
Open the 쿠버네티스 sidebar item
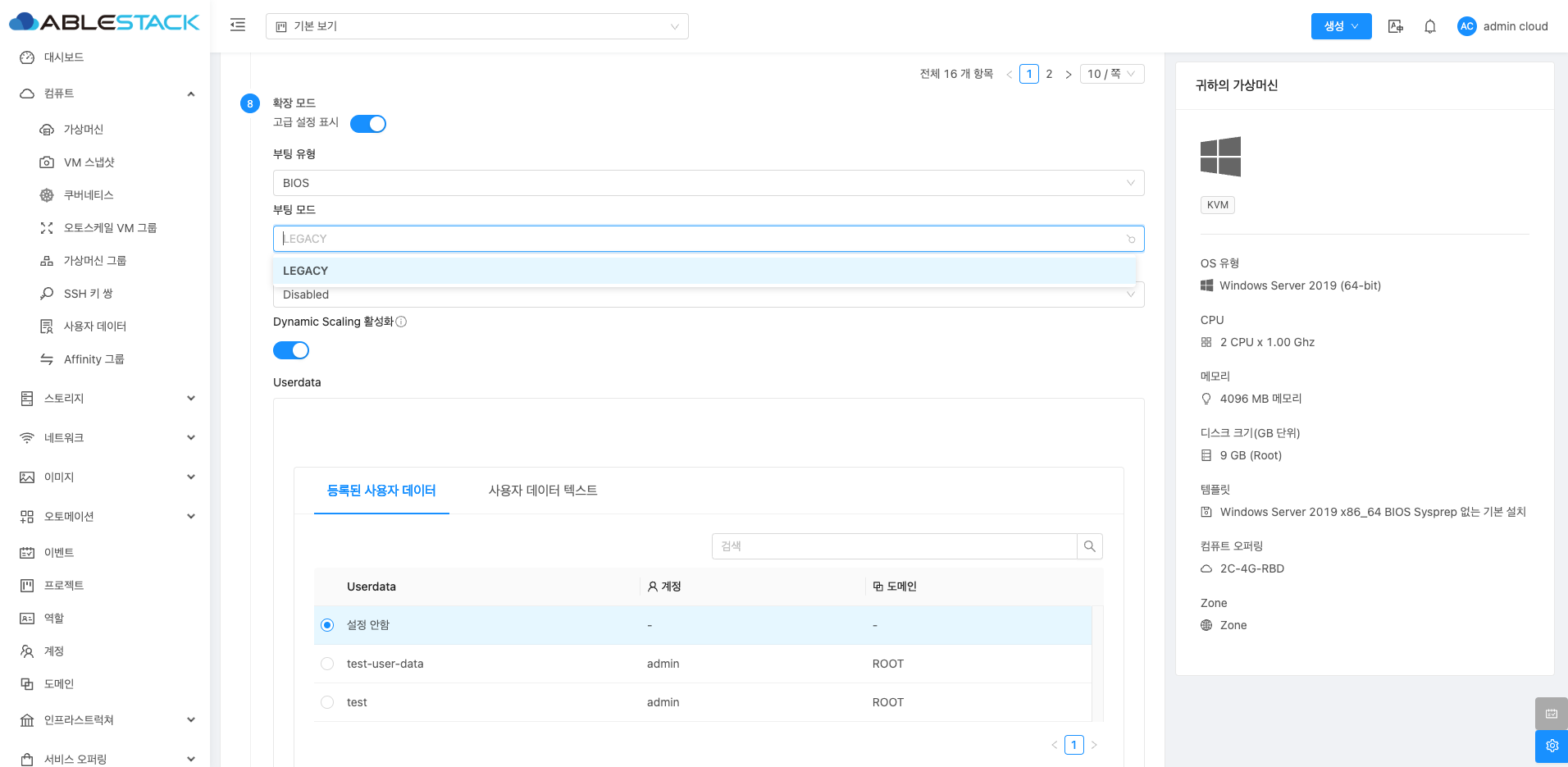[x=88, y=195]
